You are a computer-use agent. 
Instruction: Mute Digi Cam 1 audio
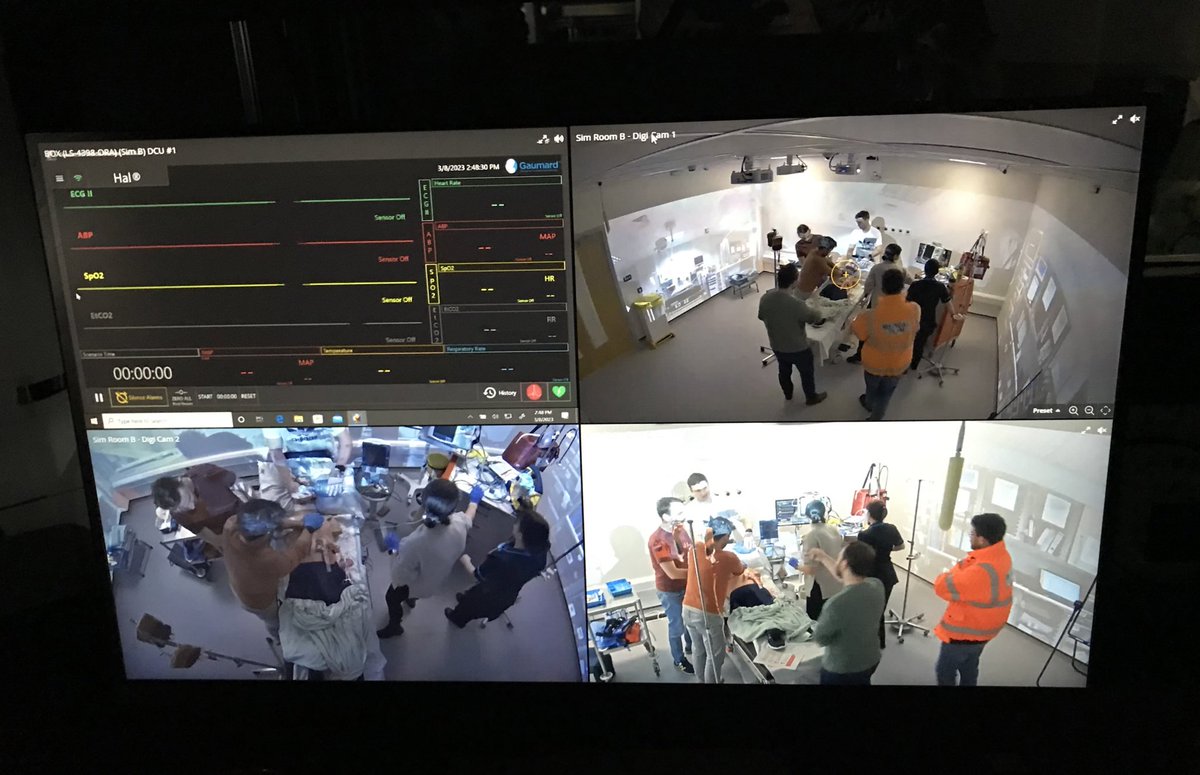[x=1134, y=118]
